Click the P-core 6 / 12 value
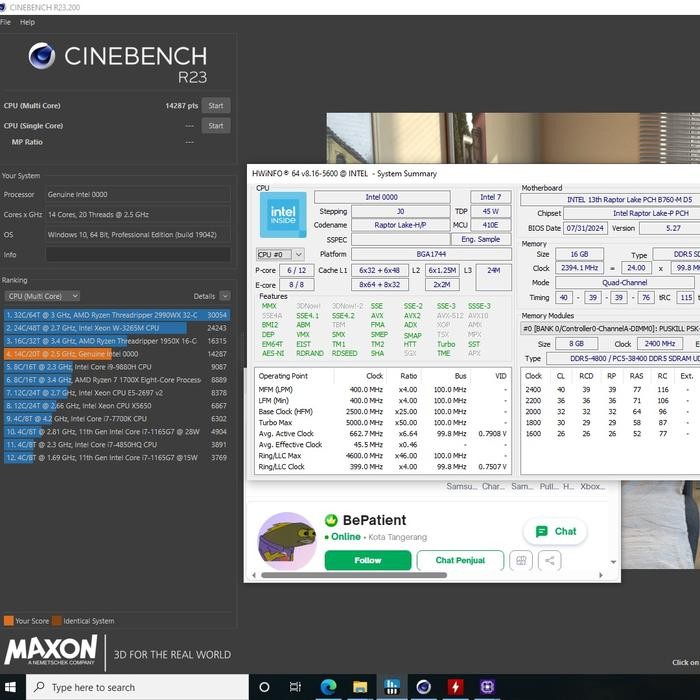The width and height of the screenshot is (700, 700). [296, 270]
